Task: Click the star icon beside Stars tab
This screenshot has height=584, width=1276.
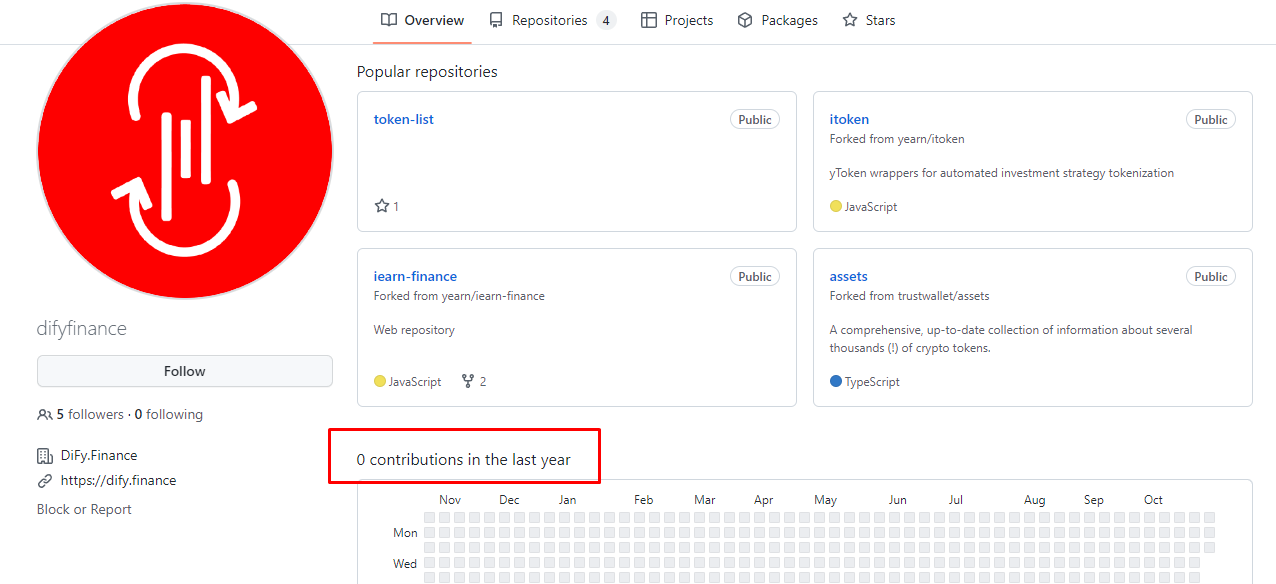Action: (x=850, y=20)
